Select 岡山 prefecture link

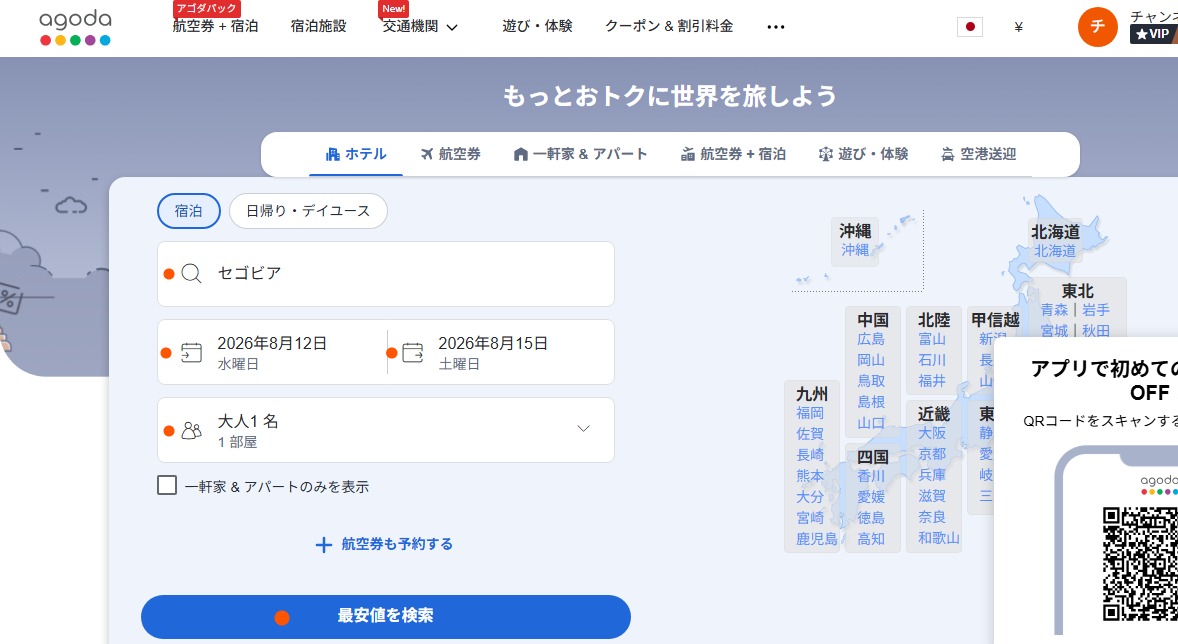(x=871, y=360)
